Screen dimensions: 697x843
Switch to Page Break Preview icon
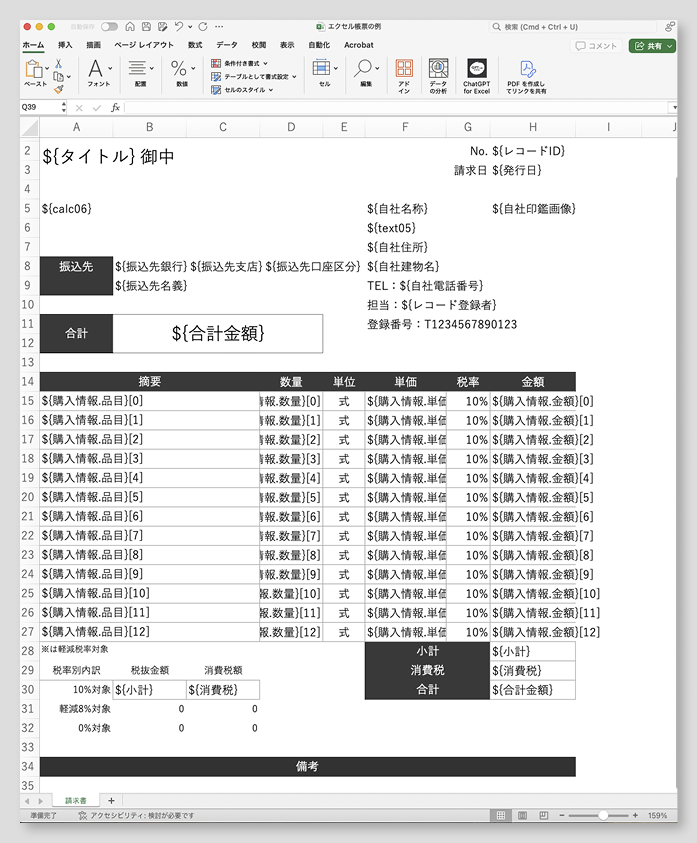[544, 816]
